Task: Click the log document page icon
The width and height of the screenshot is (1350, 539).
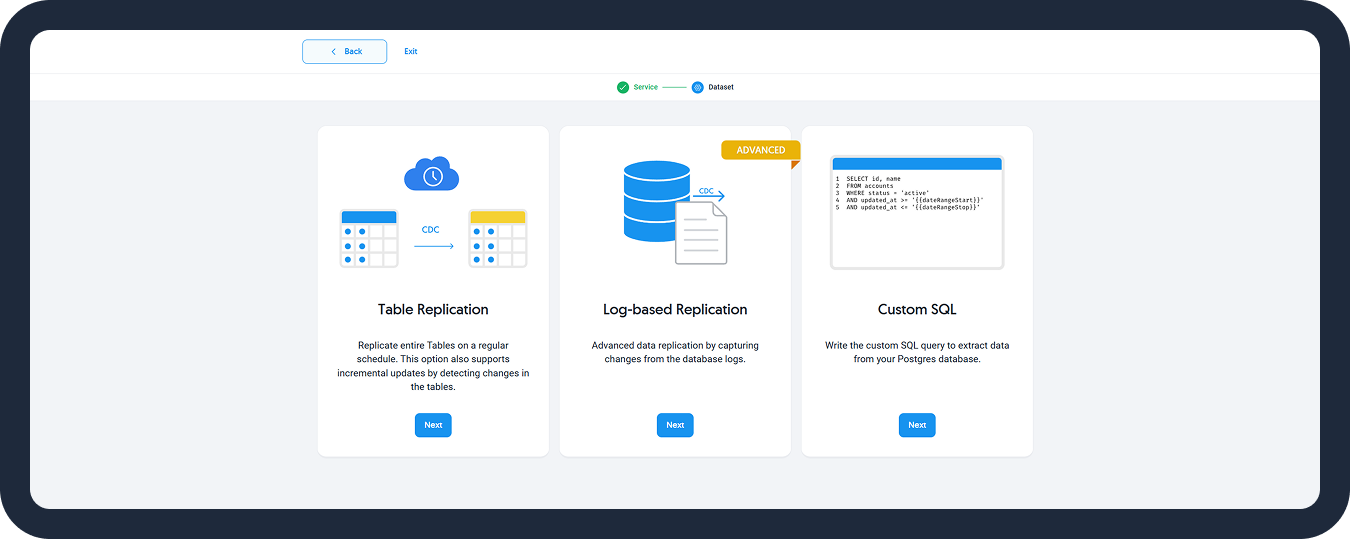Action: (x=701, y=233)
